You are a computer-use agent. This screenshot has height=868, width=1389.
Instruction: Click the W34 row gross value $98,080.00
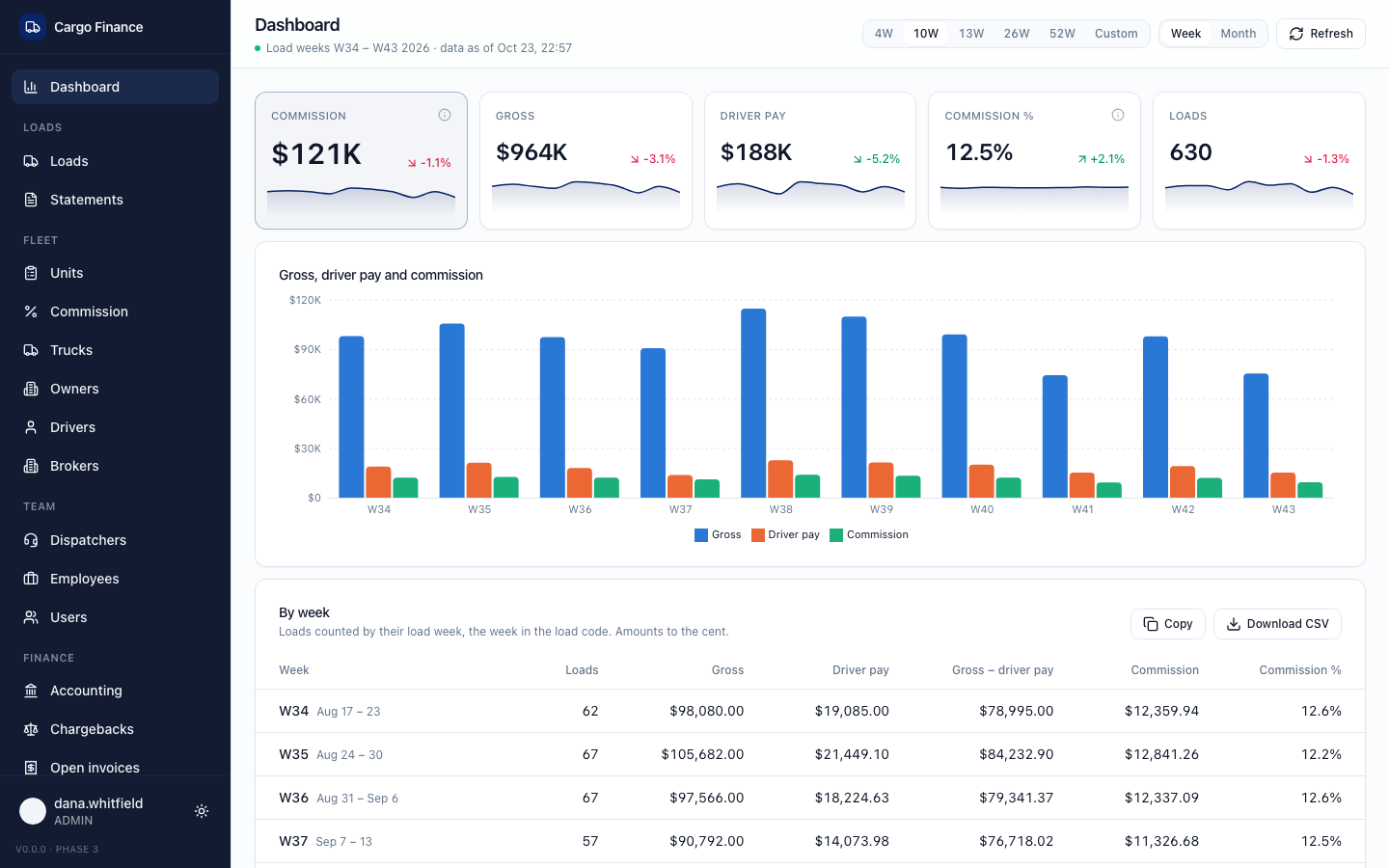point(707,711)
